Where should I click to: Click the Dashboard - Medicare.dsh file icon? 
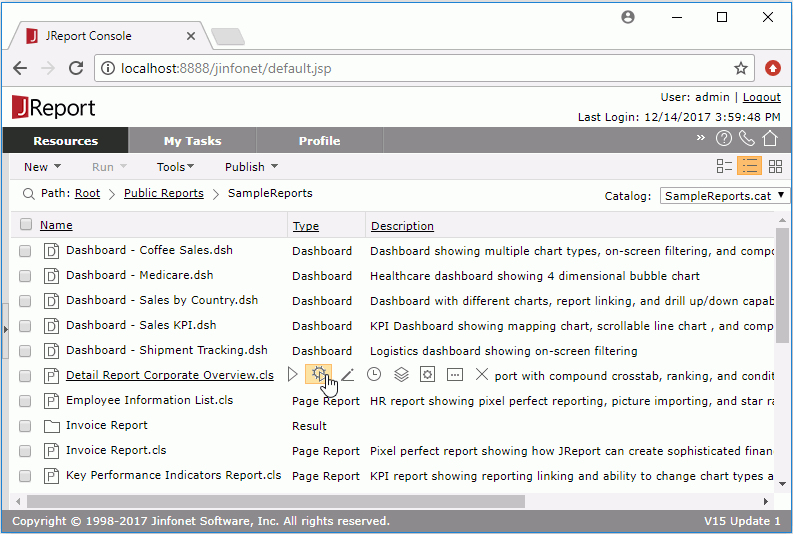coord(51,276)
